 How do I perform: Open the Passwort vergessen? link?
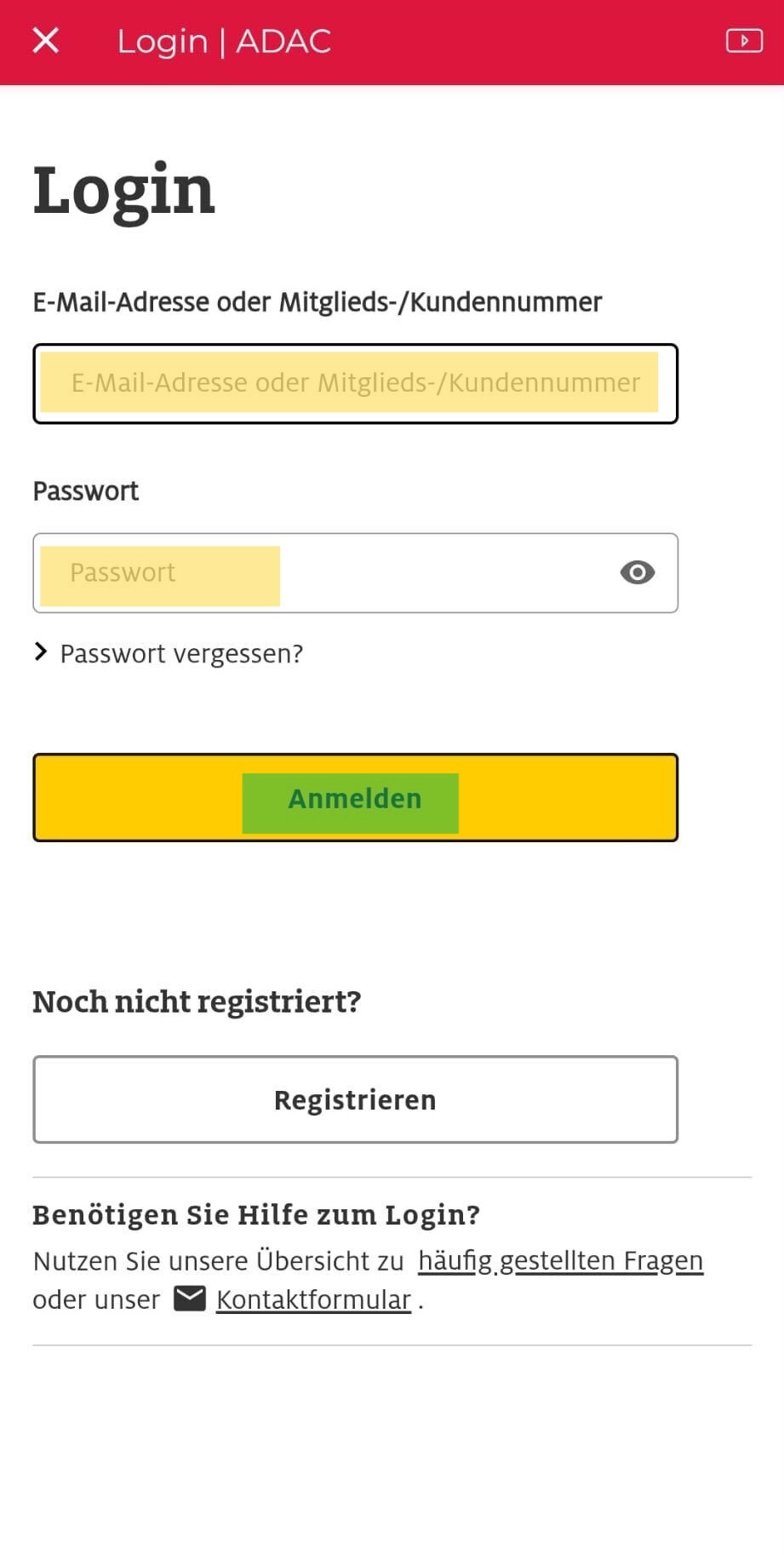coord(181,654)
